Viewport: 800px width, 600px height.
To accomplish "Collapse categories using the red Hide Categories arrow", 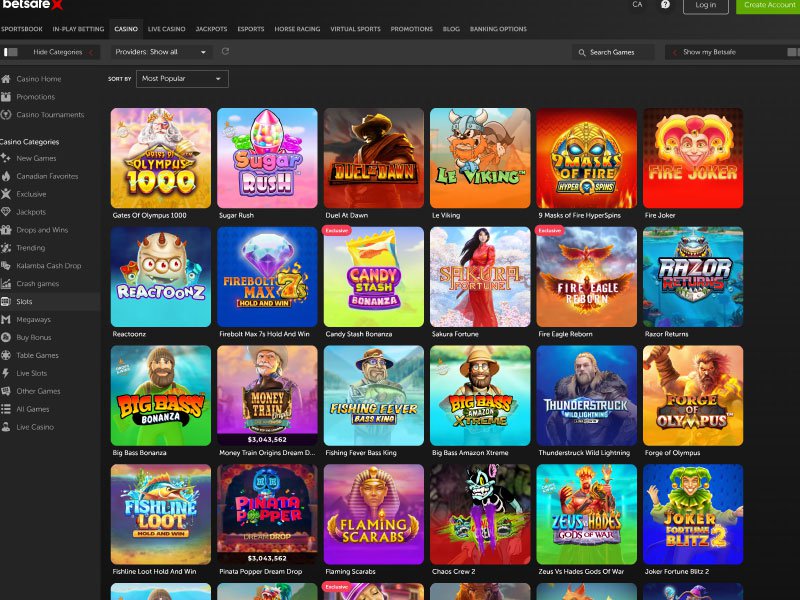I will point(91,52).
